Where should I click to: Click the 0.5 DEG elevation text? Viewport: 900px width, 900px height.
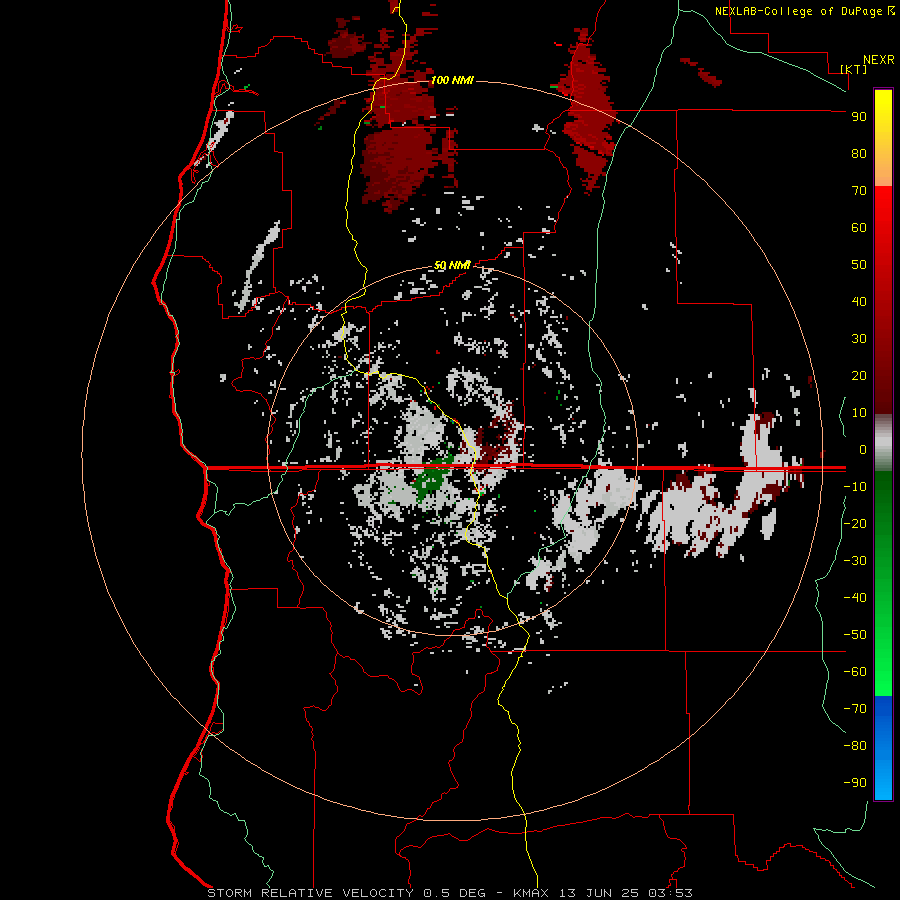pos(455,893)
